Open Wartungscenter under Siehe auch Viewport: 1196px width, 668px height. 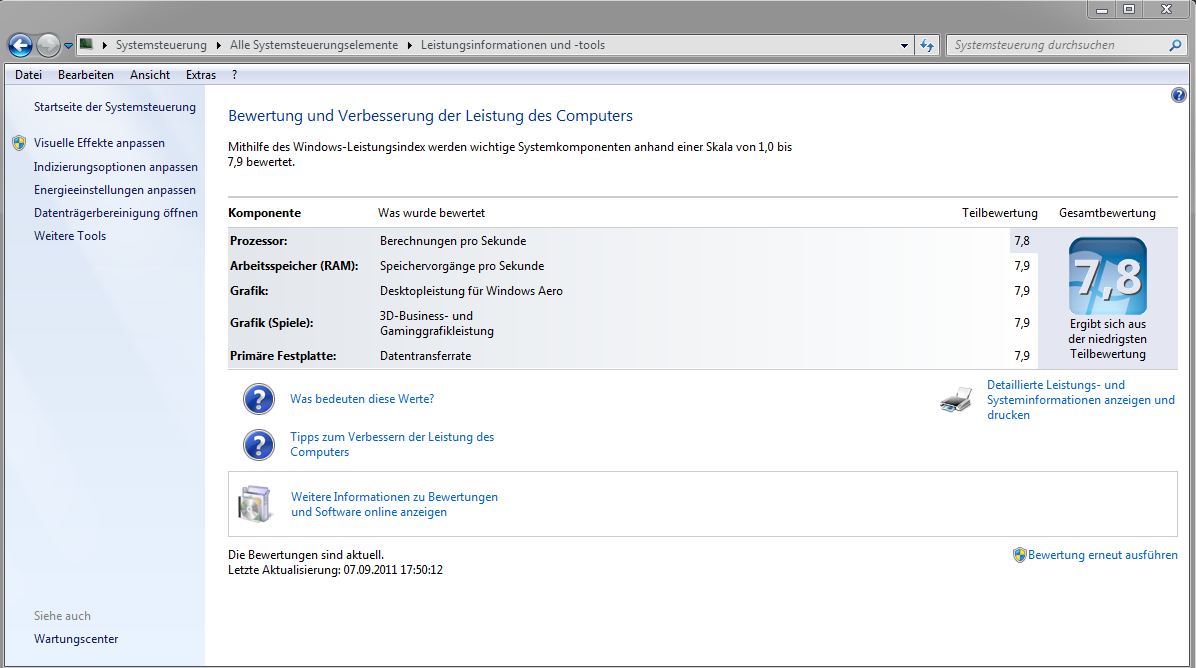click(x=76, y=639)
